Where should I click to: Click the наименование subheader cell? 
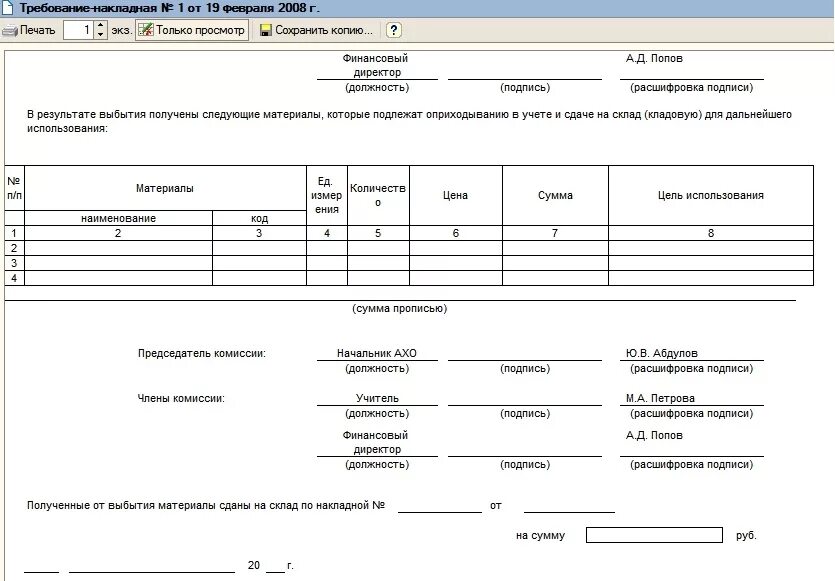[x=118, y=218]
